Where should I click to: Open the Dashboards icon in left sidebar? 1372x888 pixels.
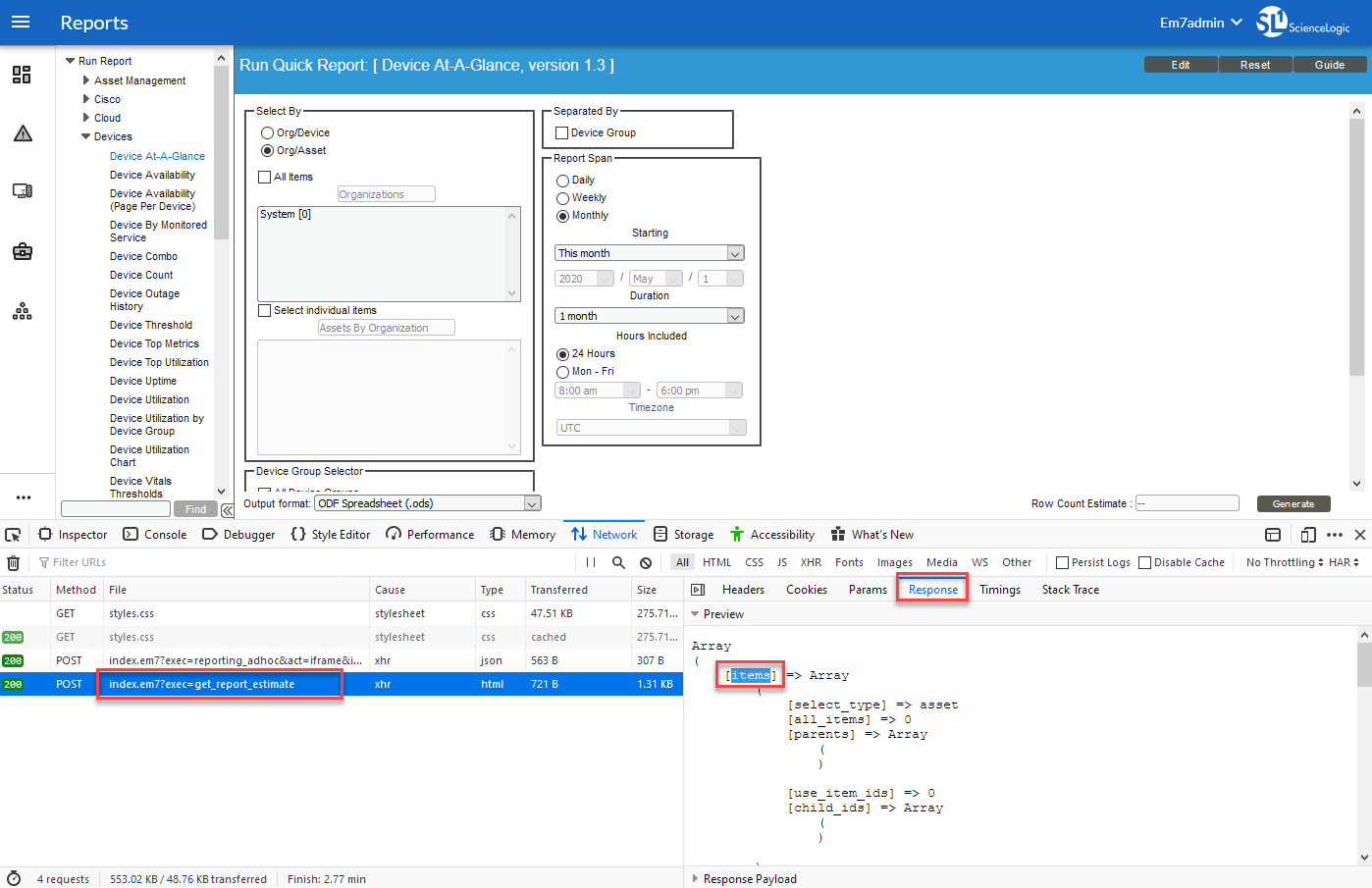pyautogui.click(x=22, y=75)
